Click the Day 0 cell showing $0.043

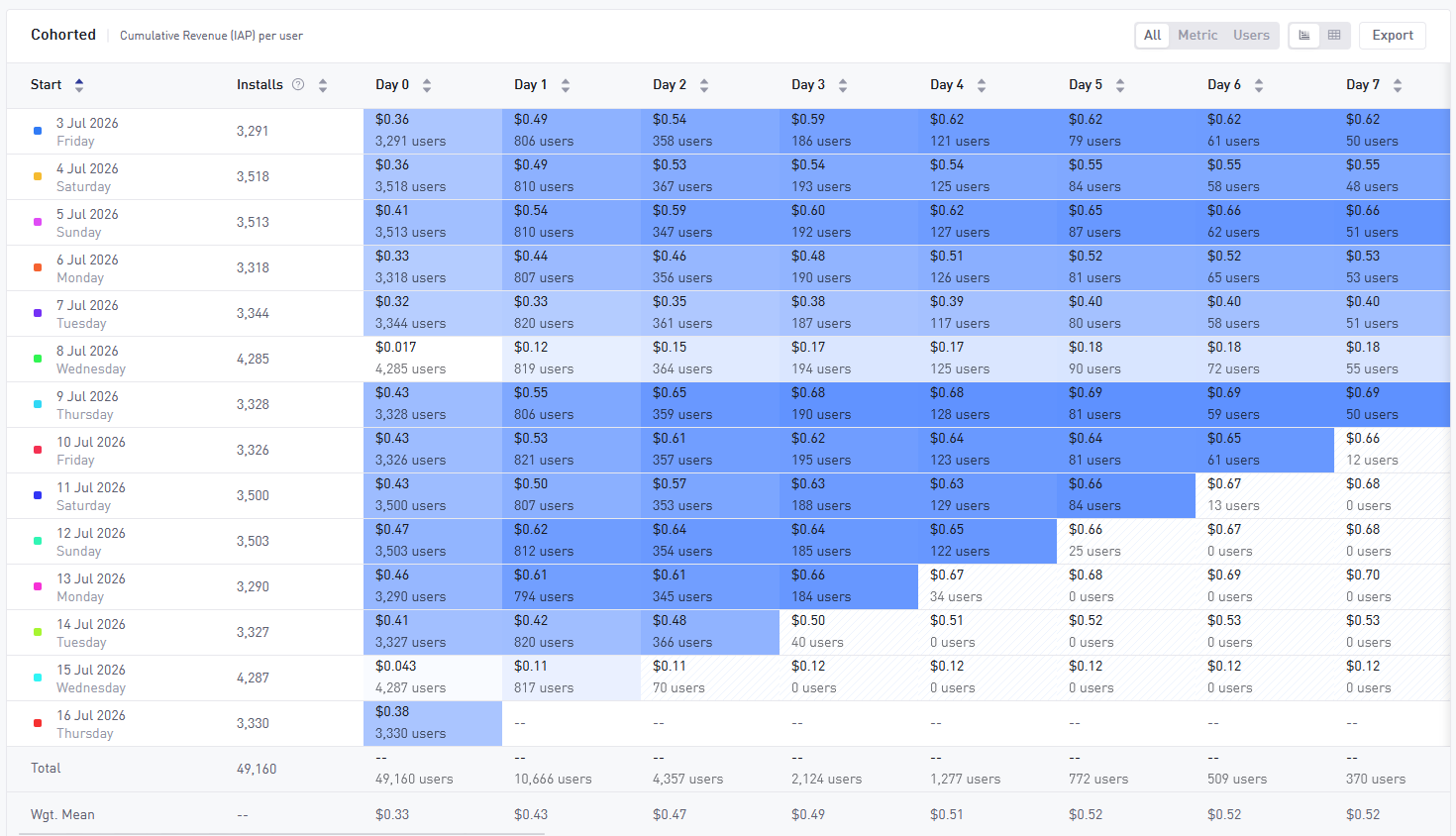pyautogui.click(x=433, y=678)
